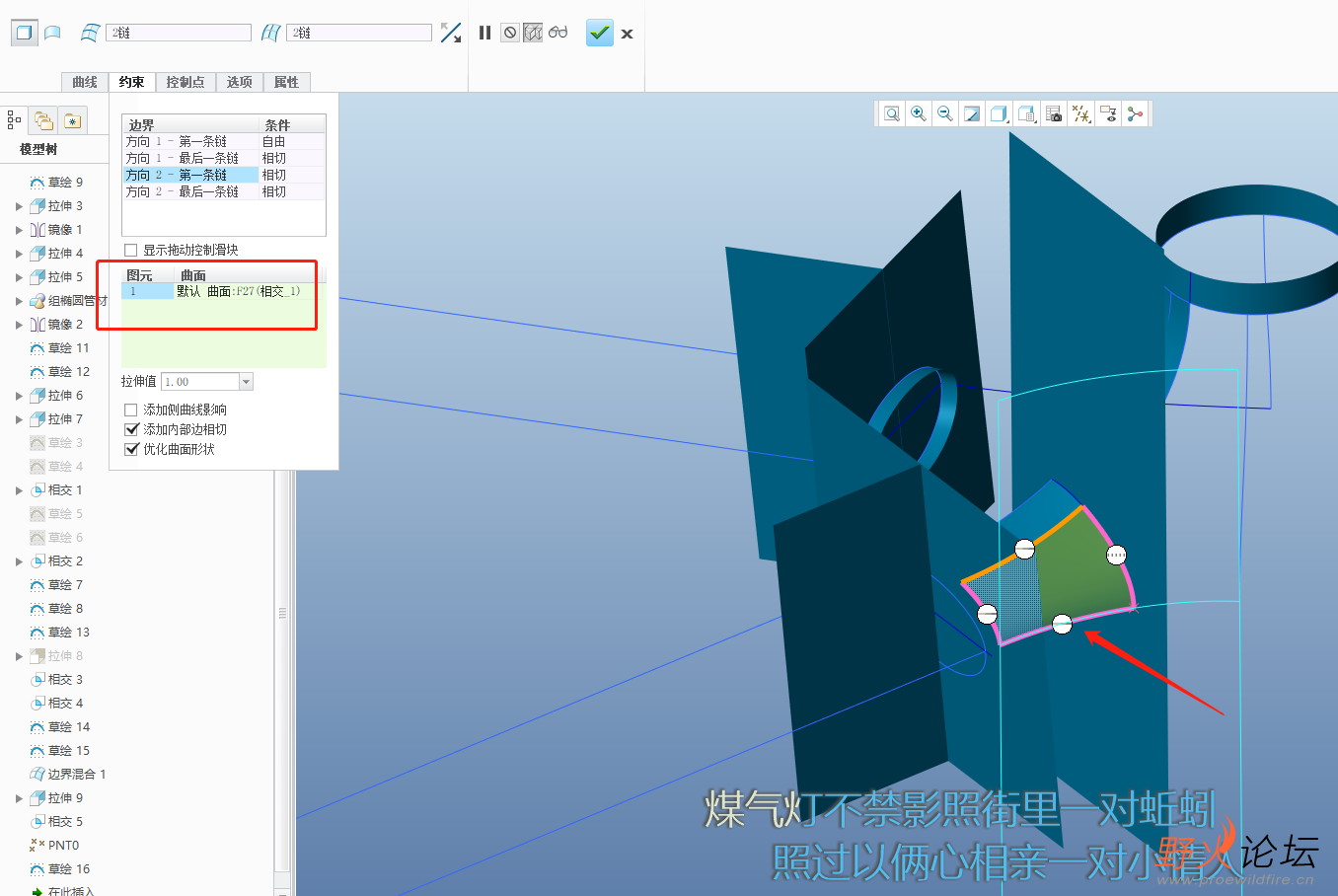
Task: Open the folder browser tab icon
Action: (43, 120)
